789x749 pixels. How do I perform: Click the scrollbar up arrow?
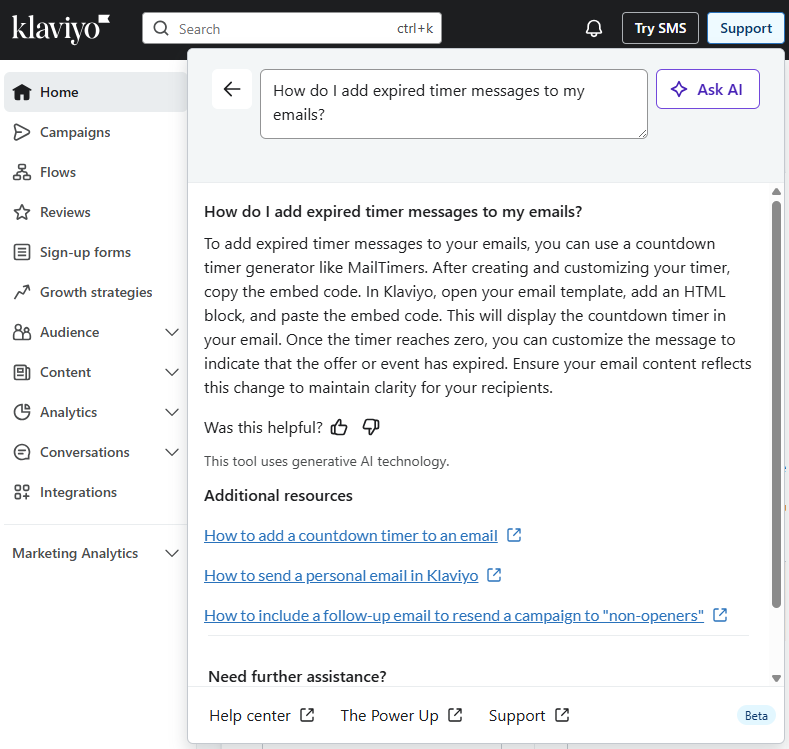(776, 192)
